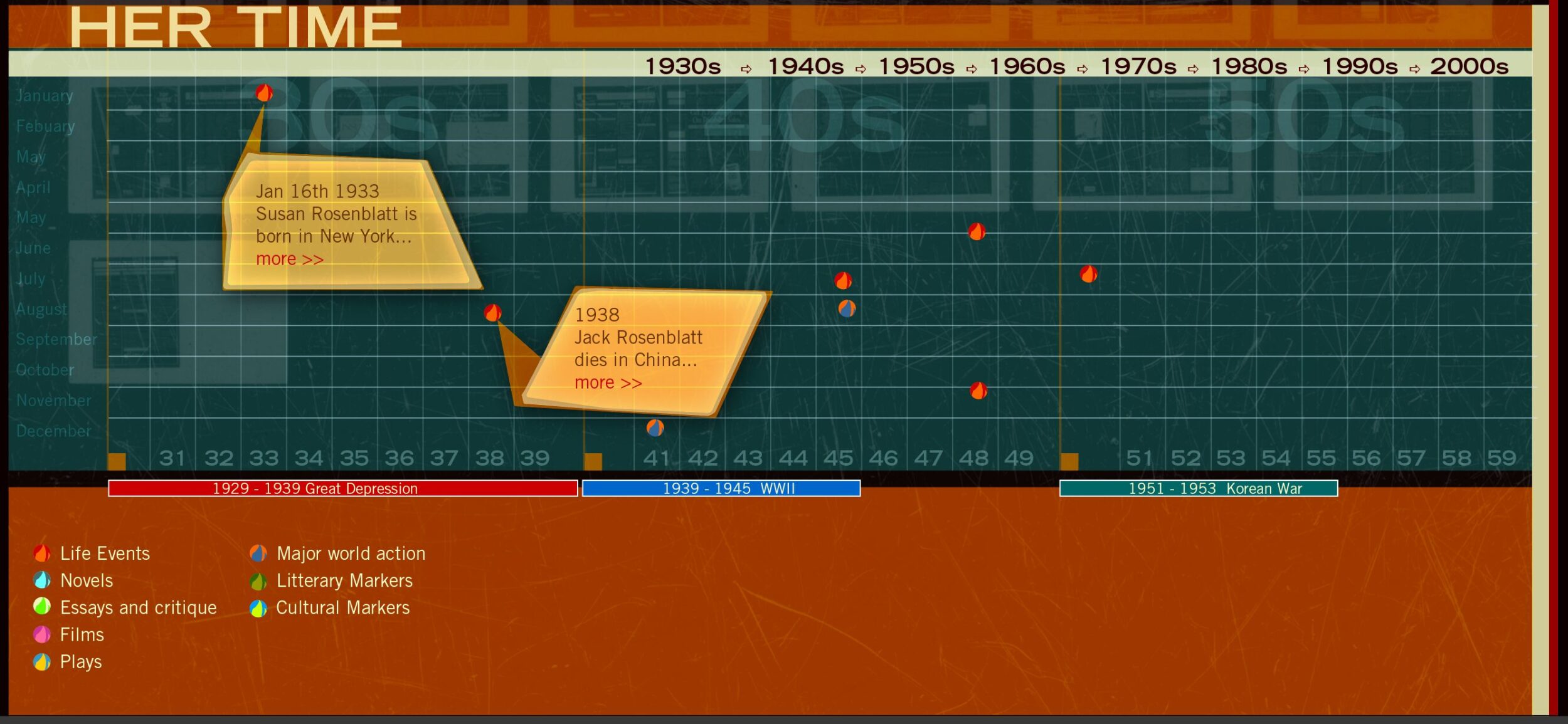The width and height of the screenshot is (1568, 724).
Task: Click the Cultural Markers legend icon
Action: (x=258, y=608)
